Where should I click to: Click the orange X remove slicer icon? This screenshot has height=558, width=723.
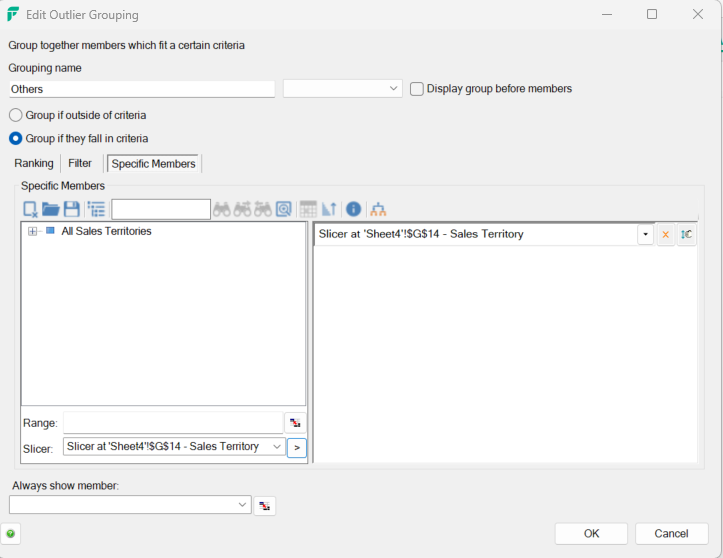click(x=666, y=234)
